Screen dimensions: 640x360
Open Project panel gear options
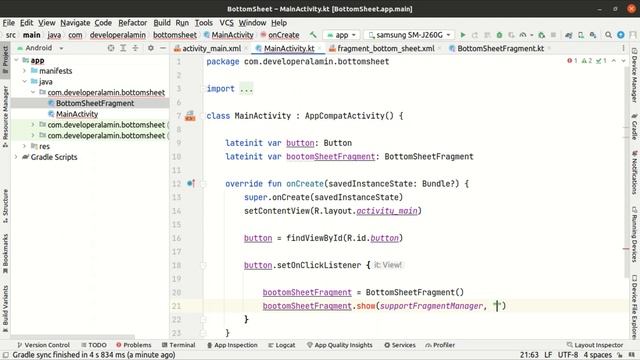click(x=151, y=48)
